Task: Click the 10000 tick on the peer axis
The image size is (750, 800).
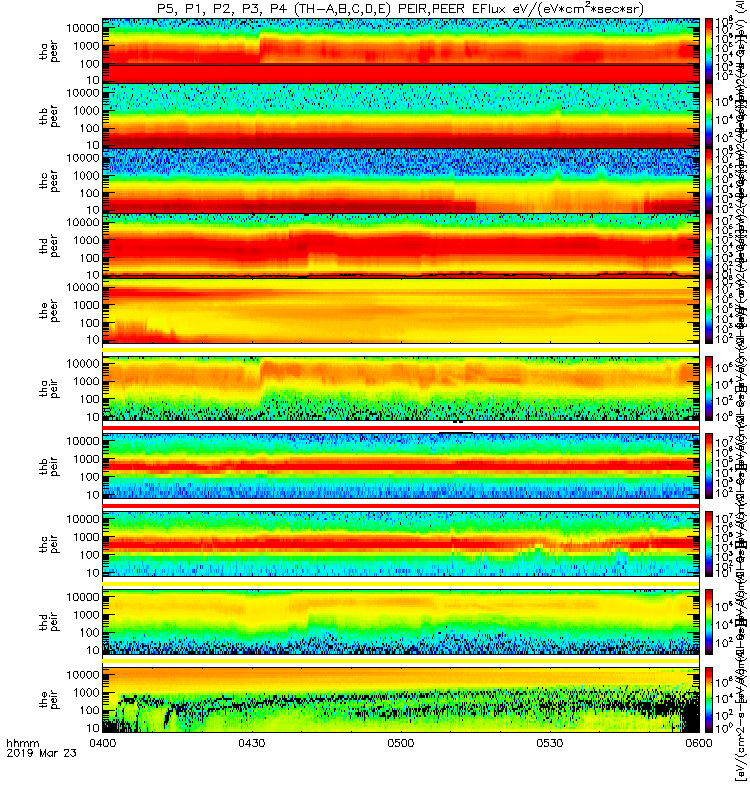Action: [83, 287]
